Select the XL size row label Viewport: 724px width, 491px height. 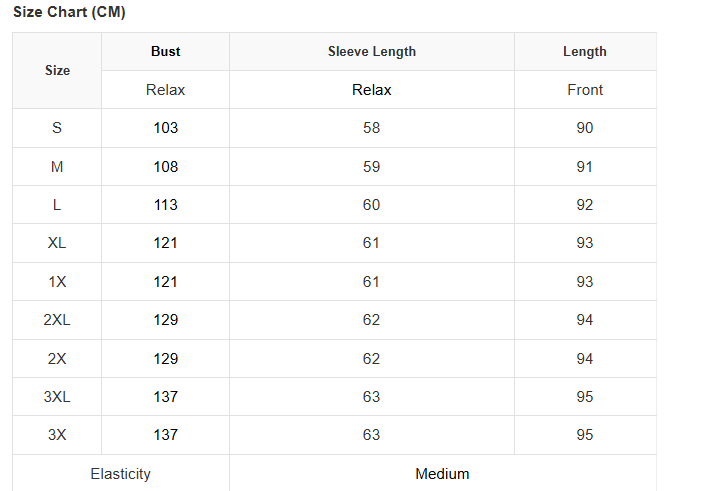click(57, 243)
